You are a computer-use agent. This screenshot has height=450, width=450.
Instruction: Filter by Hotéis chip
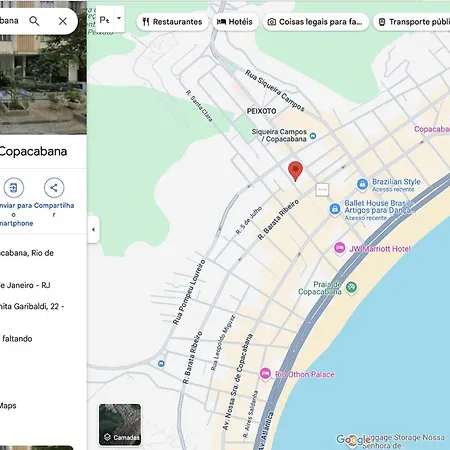coord(235,22)
